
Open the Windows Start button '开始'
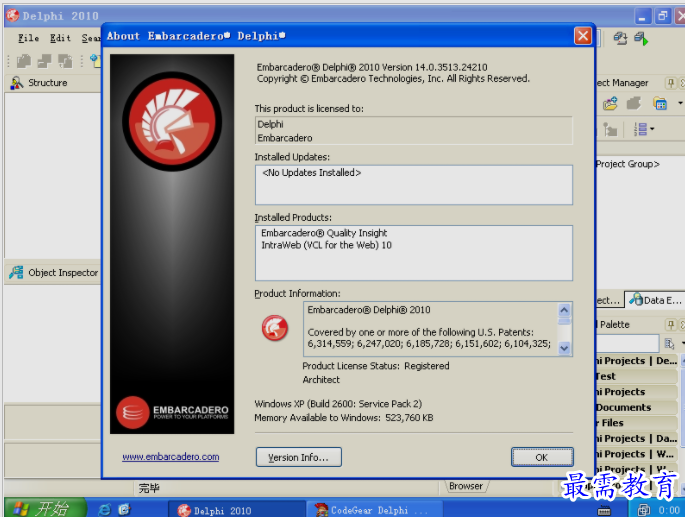[46, 508]
